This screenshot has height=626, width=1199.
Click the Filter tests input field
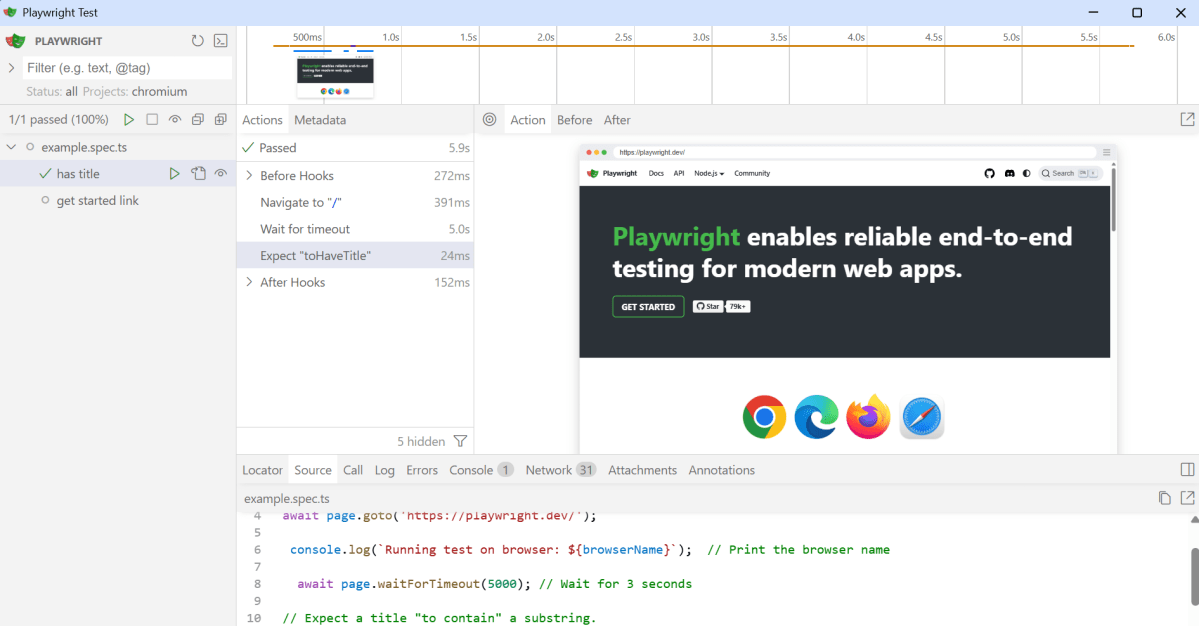[x=127, y=68]
